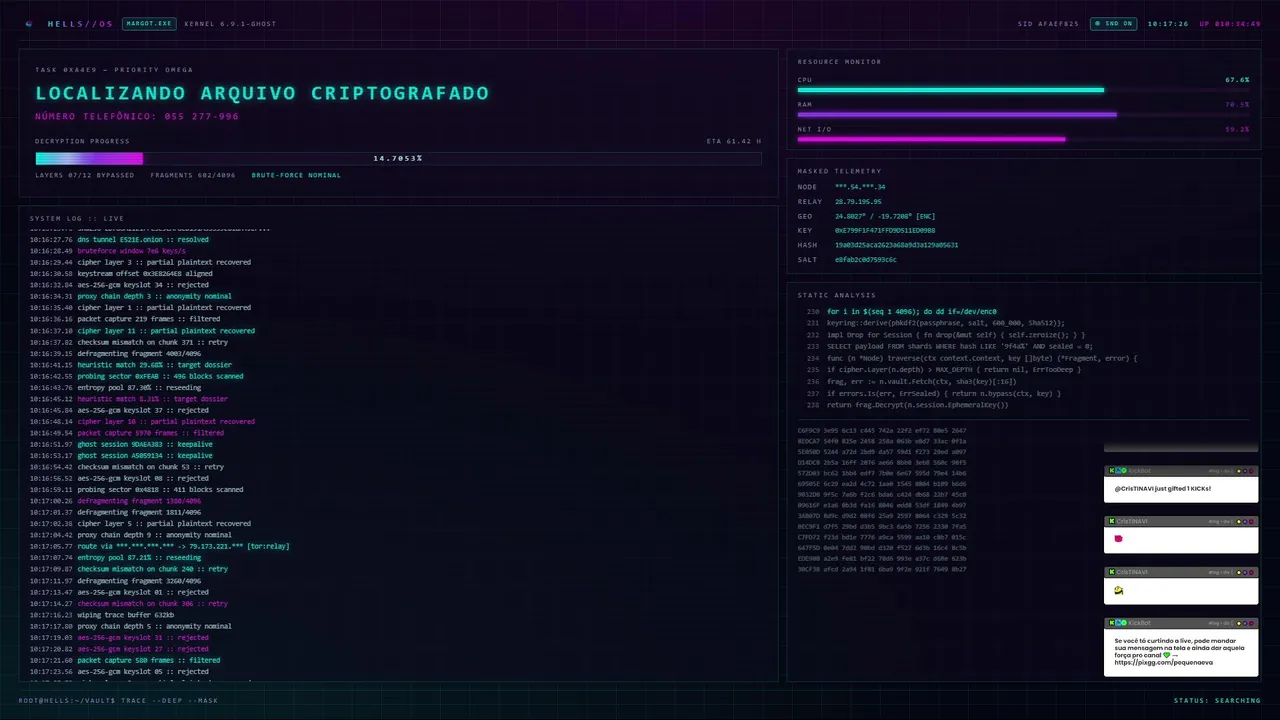Click the UP 010:34:49 uptime counter
This screenshot has width=1280, height=720.
coord(1230,23)
